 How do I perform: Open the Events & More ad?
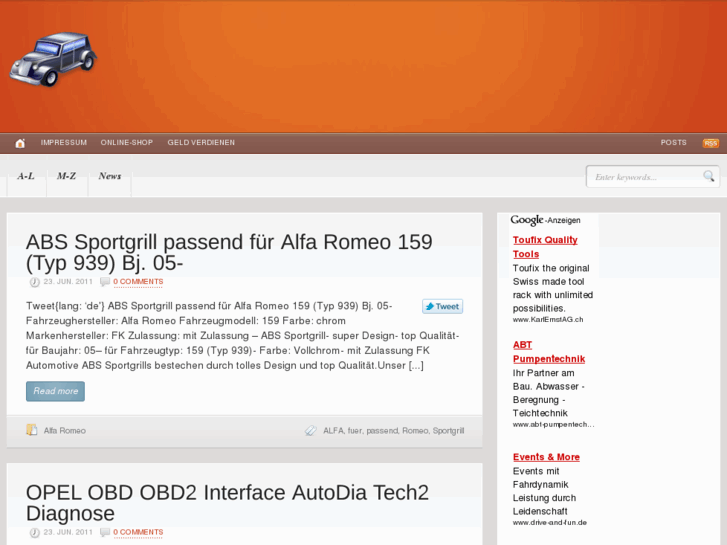pos(546,457)
